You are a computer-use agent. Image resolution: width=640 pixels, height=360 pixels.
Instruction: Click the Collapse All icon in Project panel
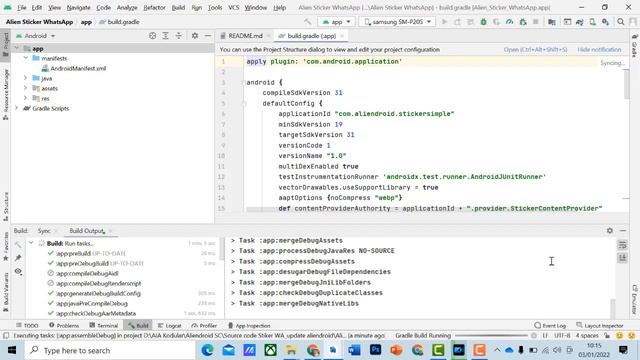(x=179, y=36)
